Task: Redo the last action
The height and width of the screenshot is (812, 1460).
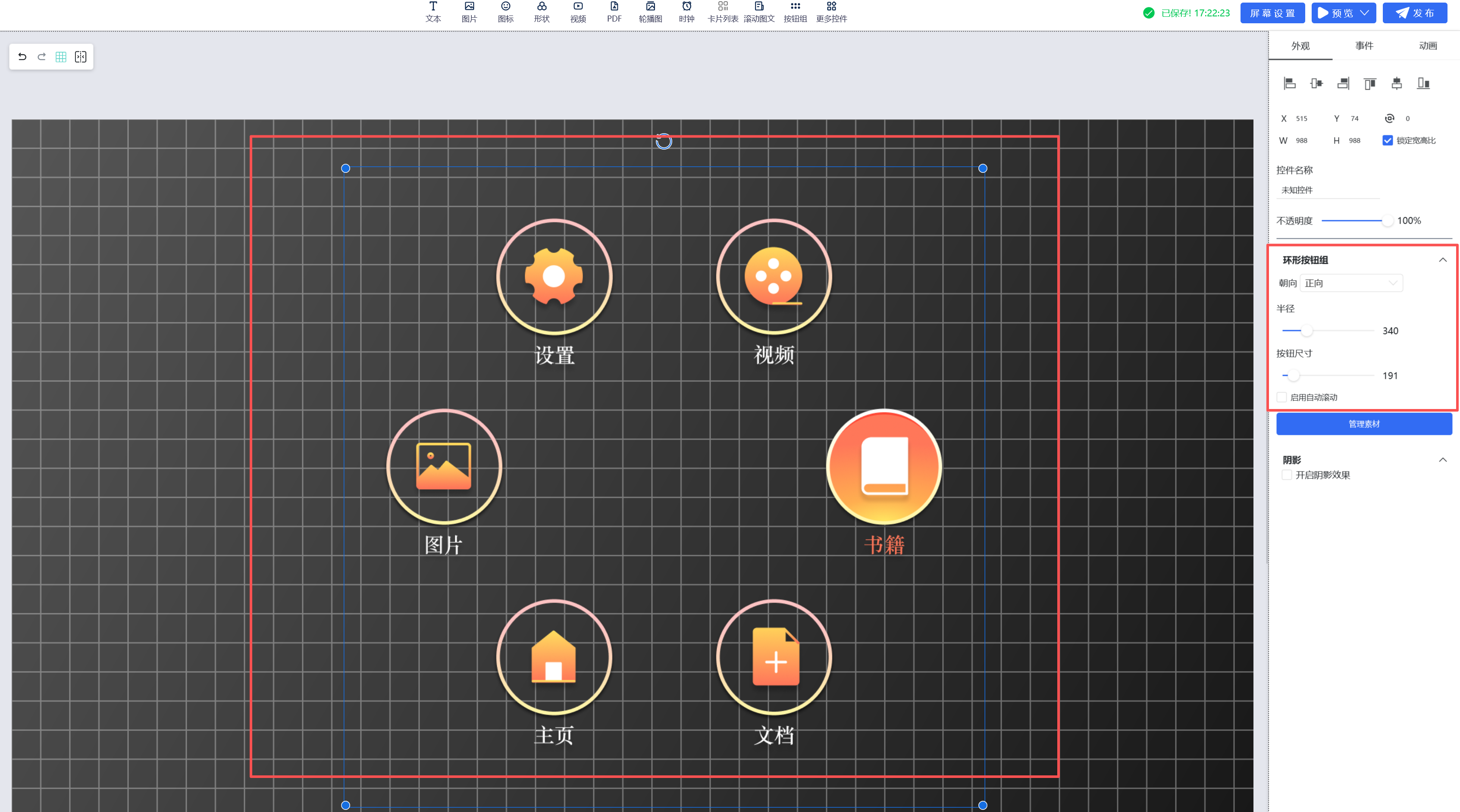Action: (41, 56)
